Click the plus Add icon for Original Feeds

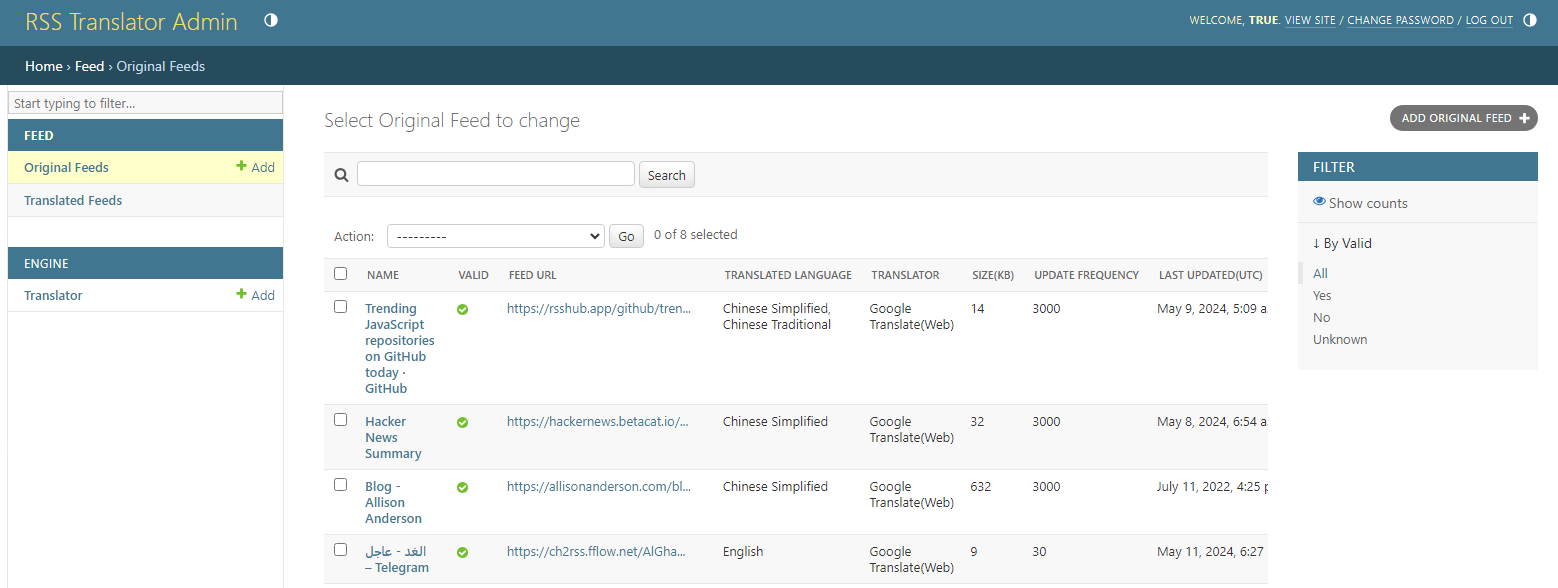pos(241,167)
